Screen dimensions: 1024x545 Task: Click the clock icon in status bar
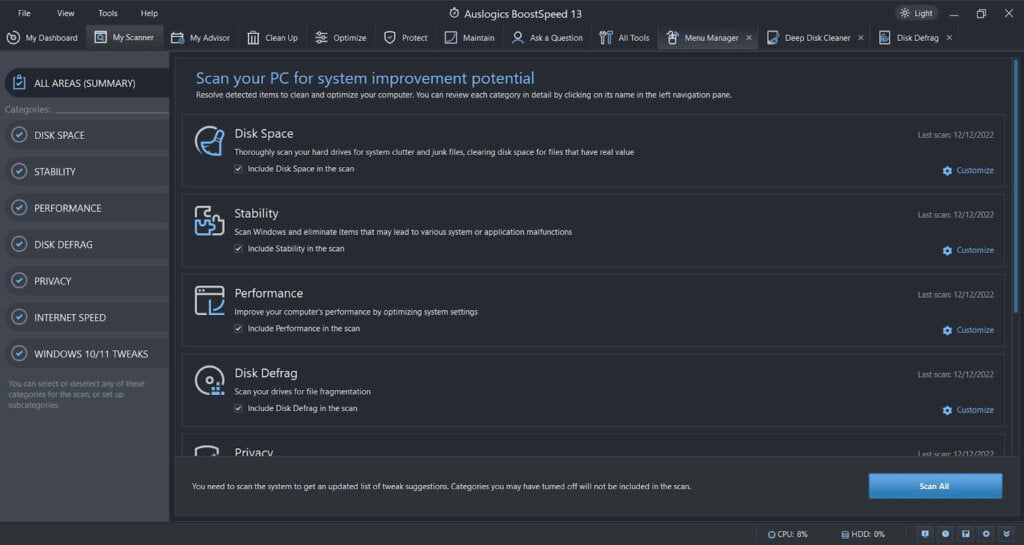(x=945, y=534)
